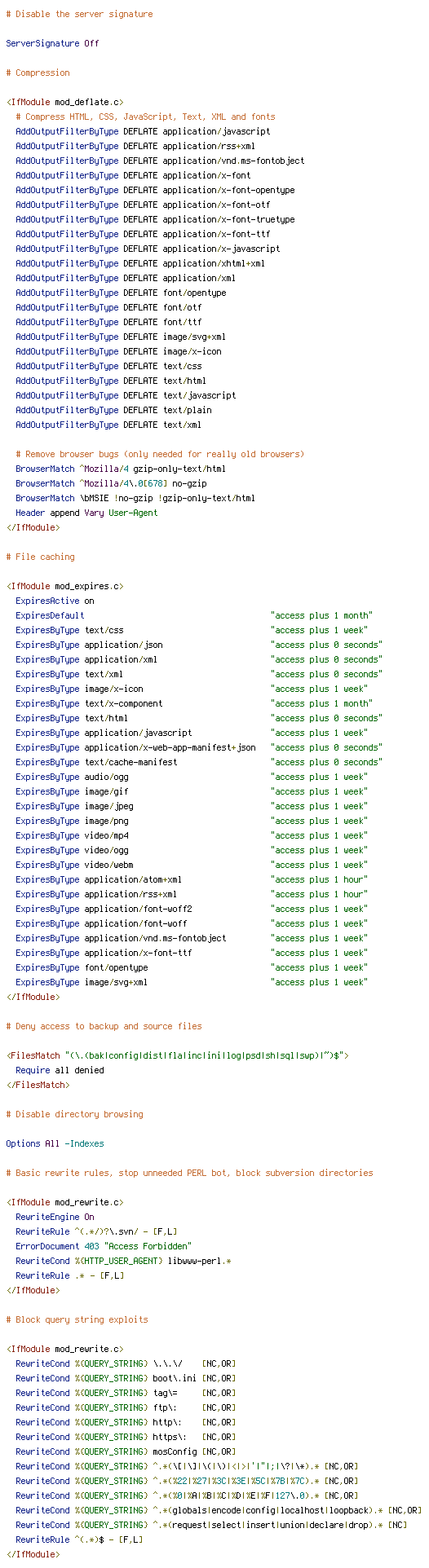Click the Header append Vary User-Agent line
The image size is (429, 1568).
pos(86,513)
